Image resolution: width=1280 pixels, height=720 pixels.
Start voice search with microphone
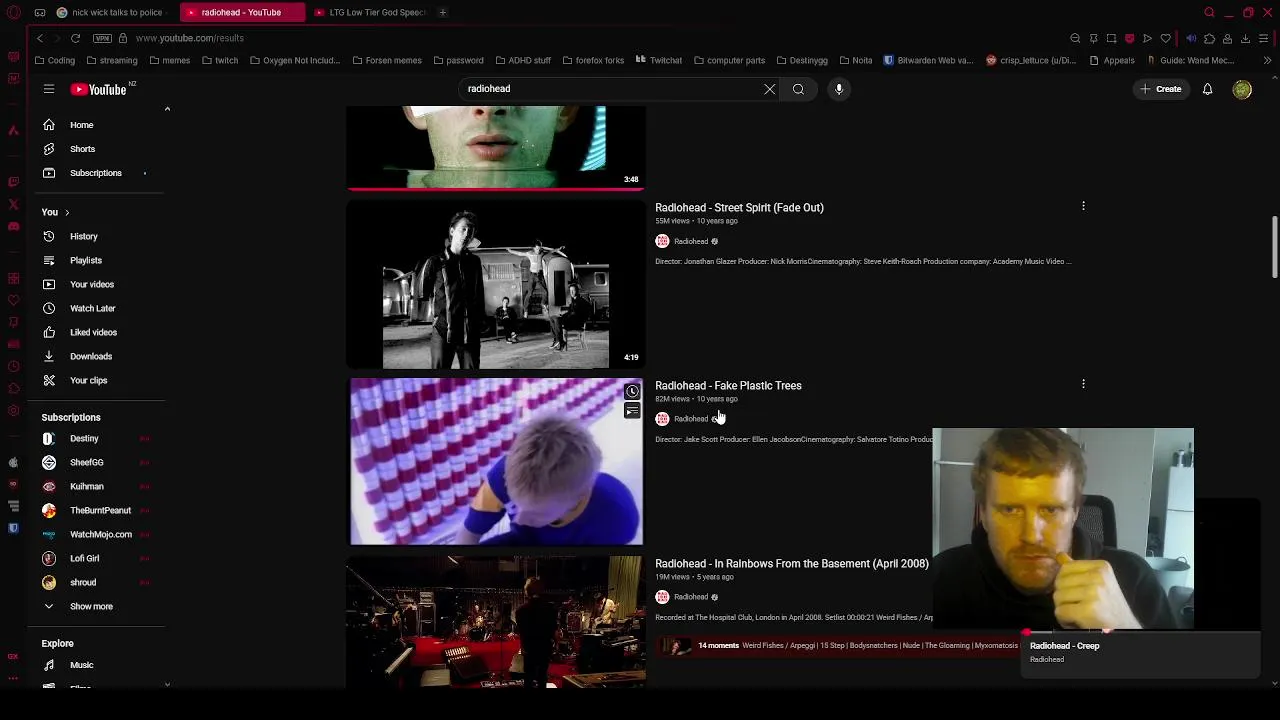pyautogui.click(x=839, y=89)
